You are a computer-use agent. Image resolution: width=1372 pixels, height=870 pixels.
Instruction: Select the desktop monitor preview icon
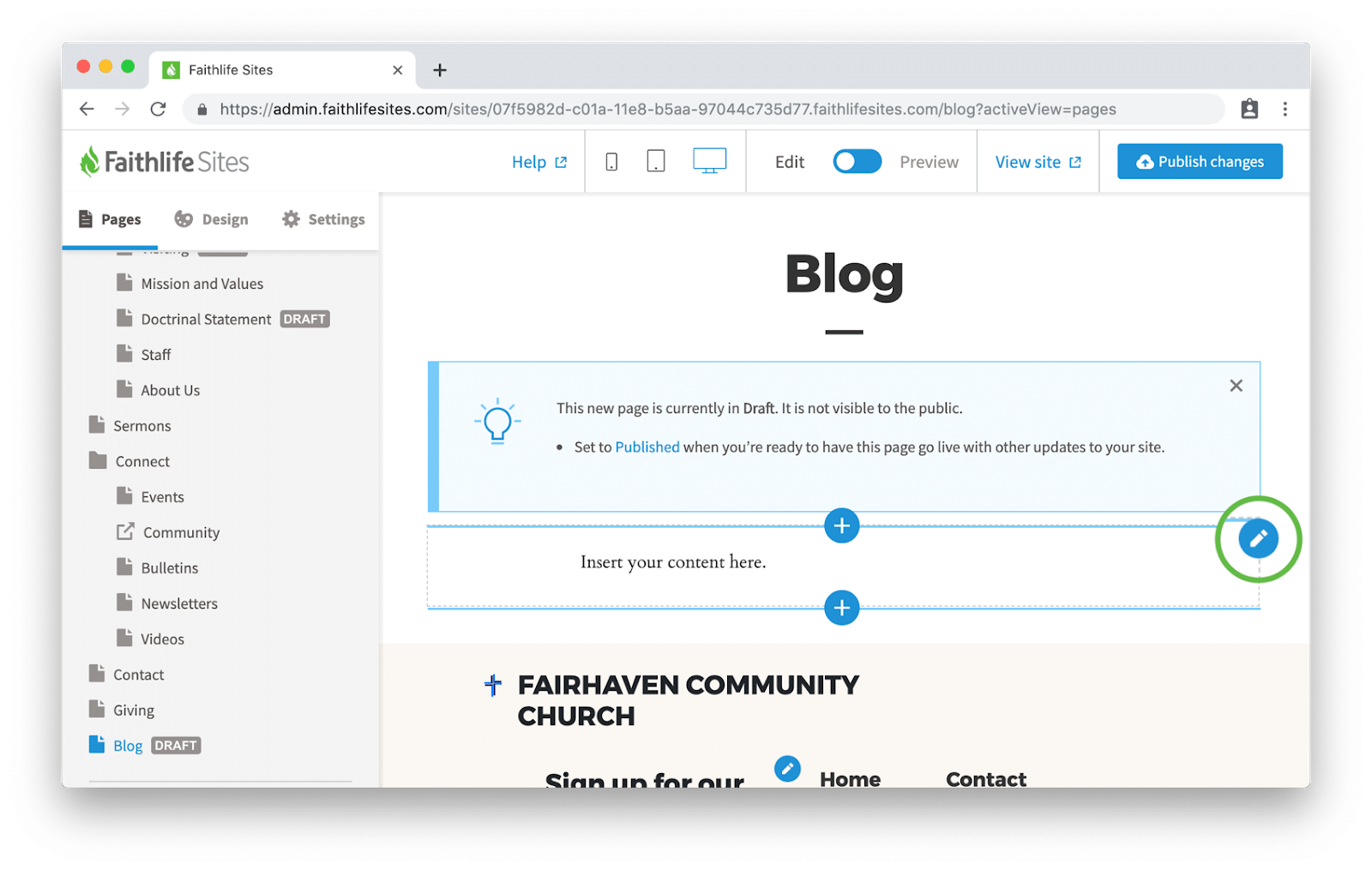709,161
